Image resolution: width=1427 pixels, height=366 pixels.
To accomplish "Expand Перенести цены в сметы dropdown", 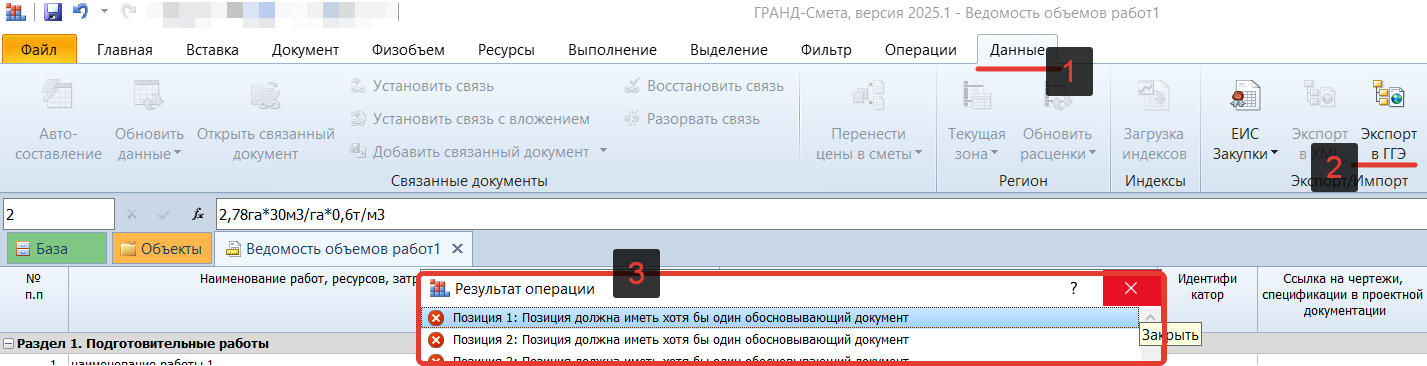I will coord(917,154).
